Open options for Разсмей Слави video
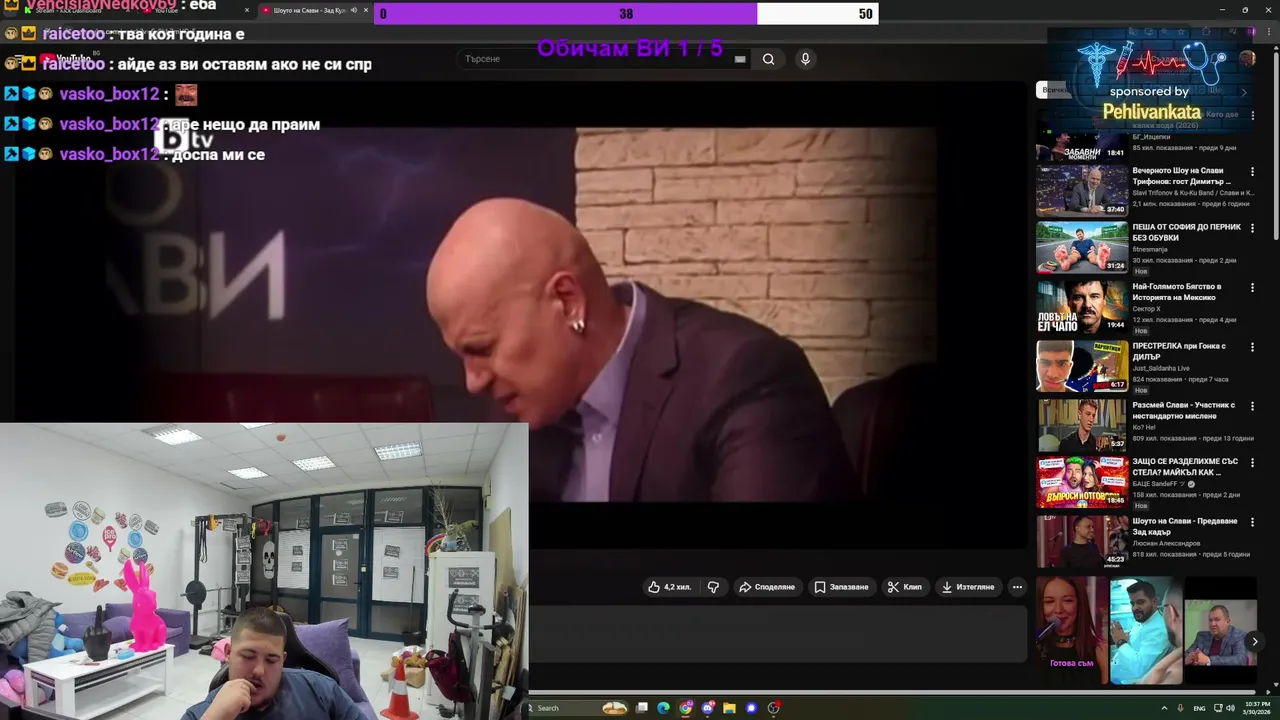This screenshot has width=1280, height=720. (x=1252, y=406)
